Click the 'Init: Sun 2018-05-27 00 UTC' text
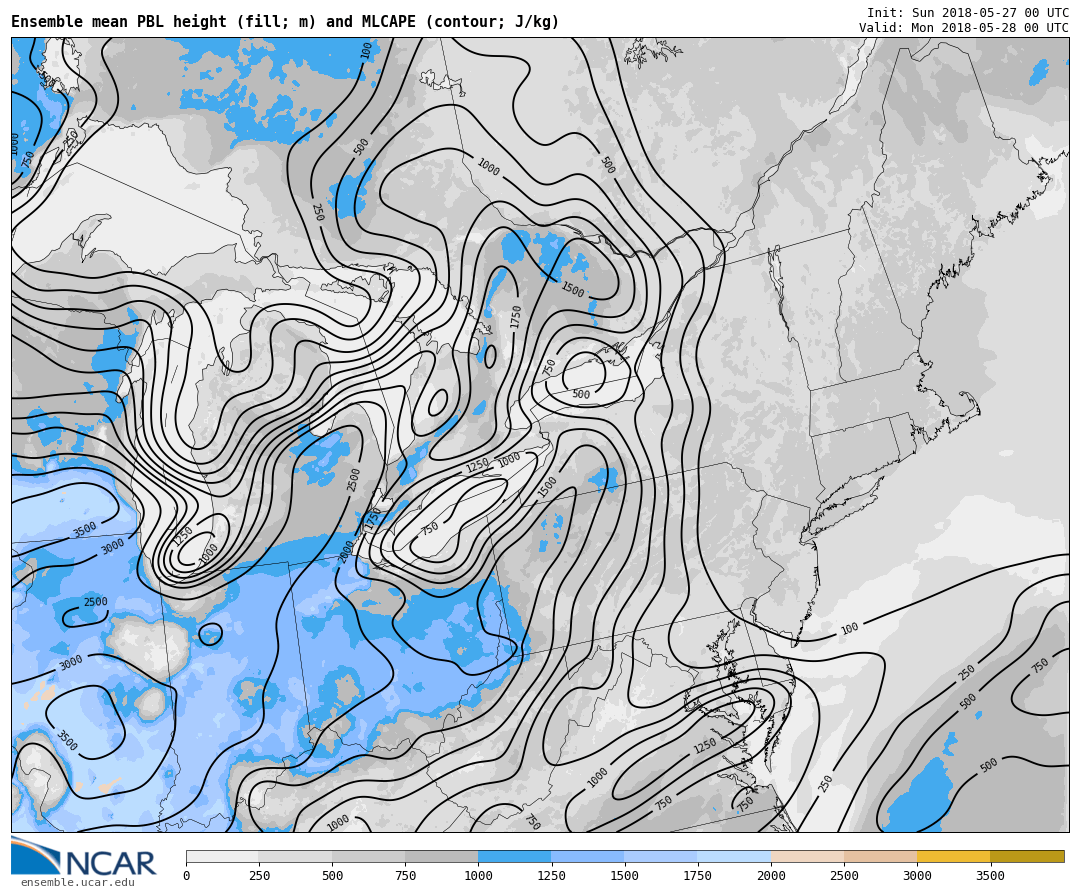1080x895 pixels. [968, 12]
